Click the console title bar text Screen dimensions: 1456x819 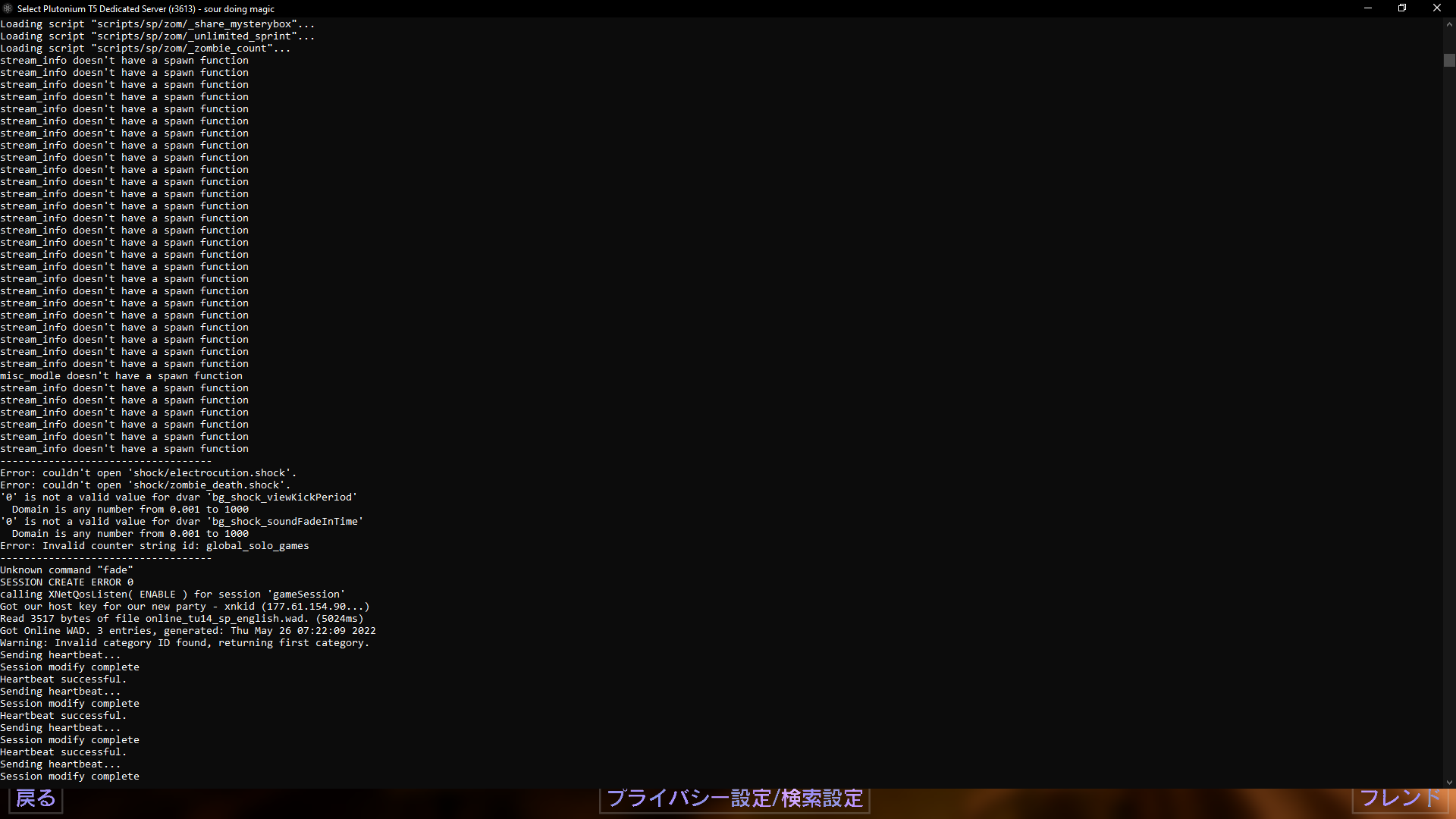[x=146, y=9]
